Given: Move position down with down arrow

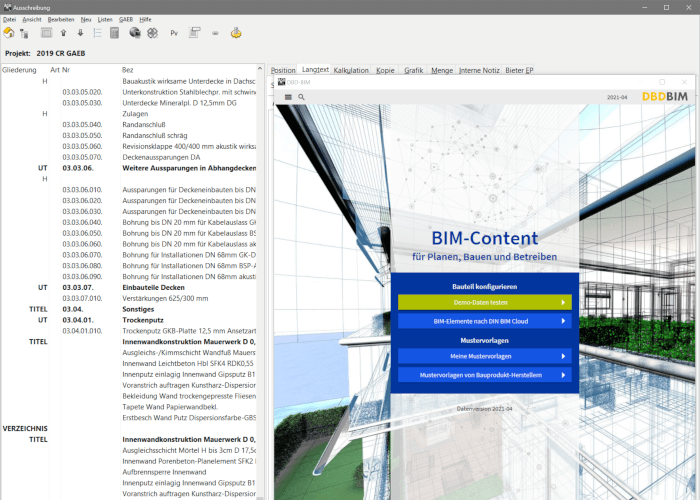Looking at the screenshot, I should point(80,33).
